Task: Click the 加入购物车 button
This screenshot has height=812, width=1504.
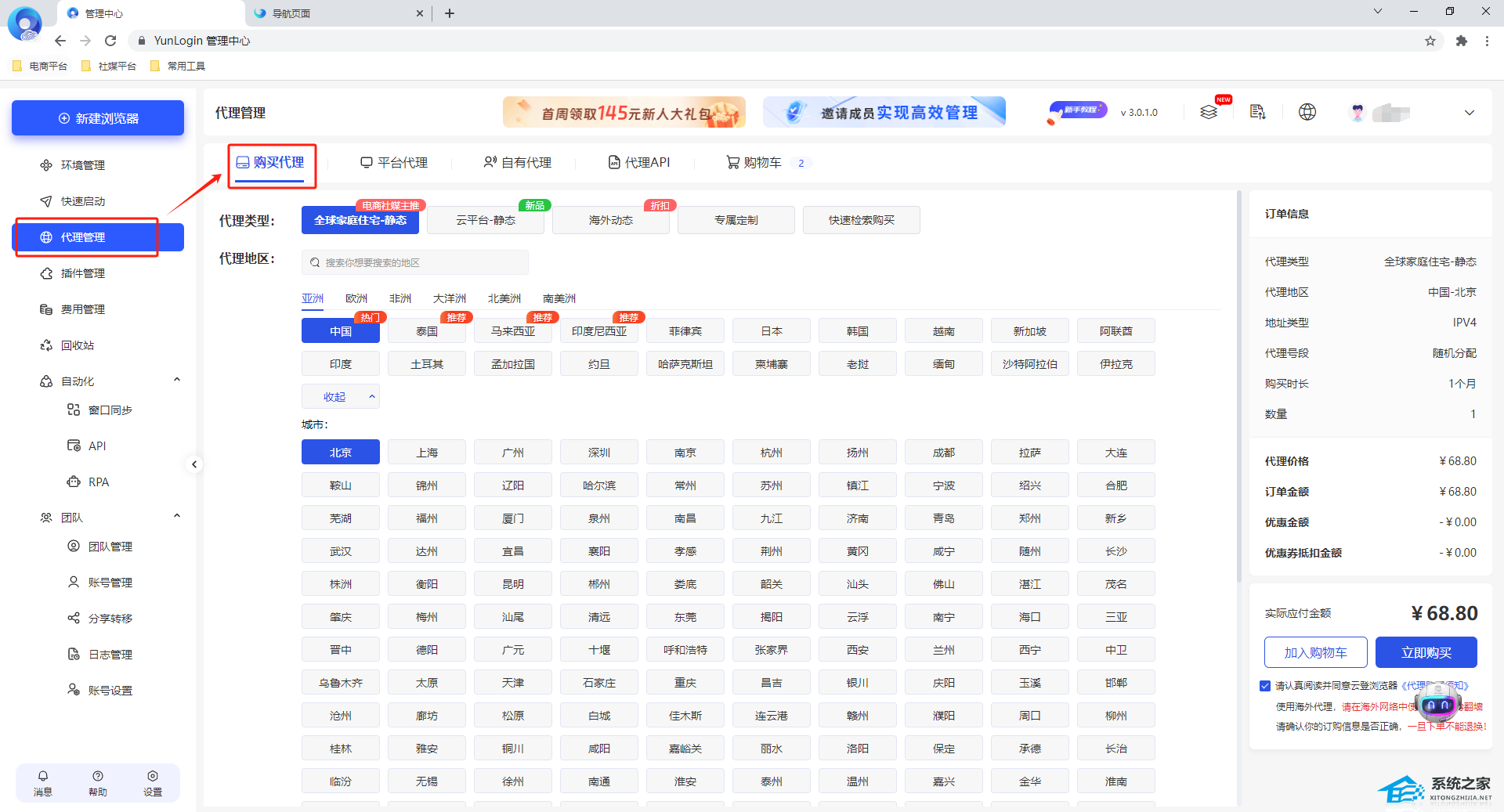Action: 1315,652
